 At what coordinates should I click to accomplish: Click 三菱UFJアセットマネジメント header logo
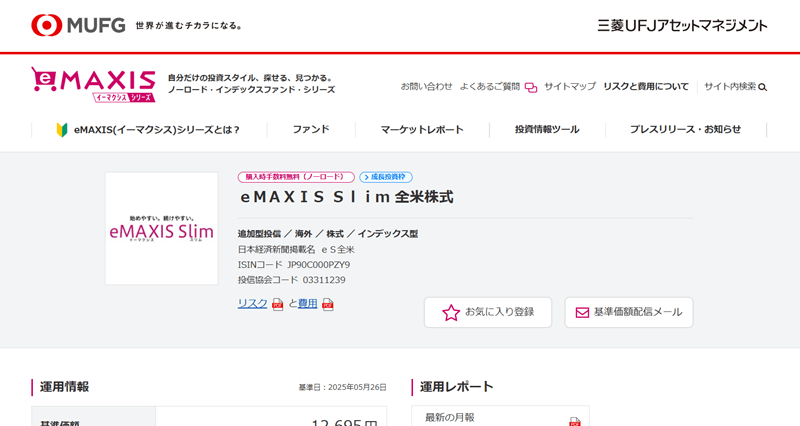click(x=683, y=26)
